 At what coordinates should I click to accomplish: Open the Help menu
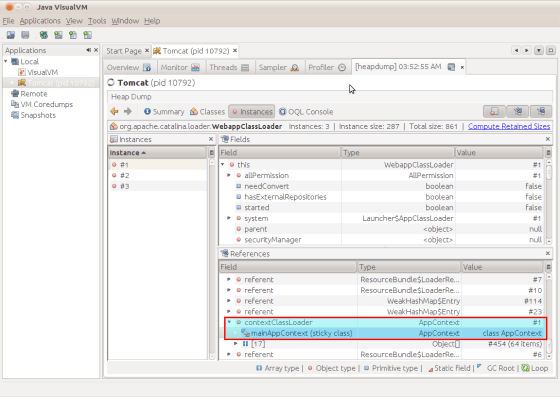pyautogui.click(x=152, y=21)
